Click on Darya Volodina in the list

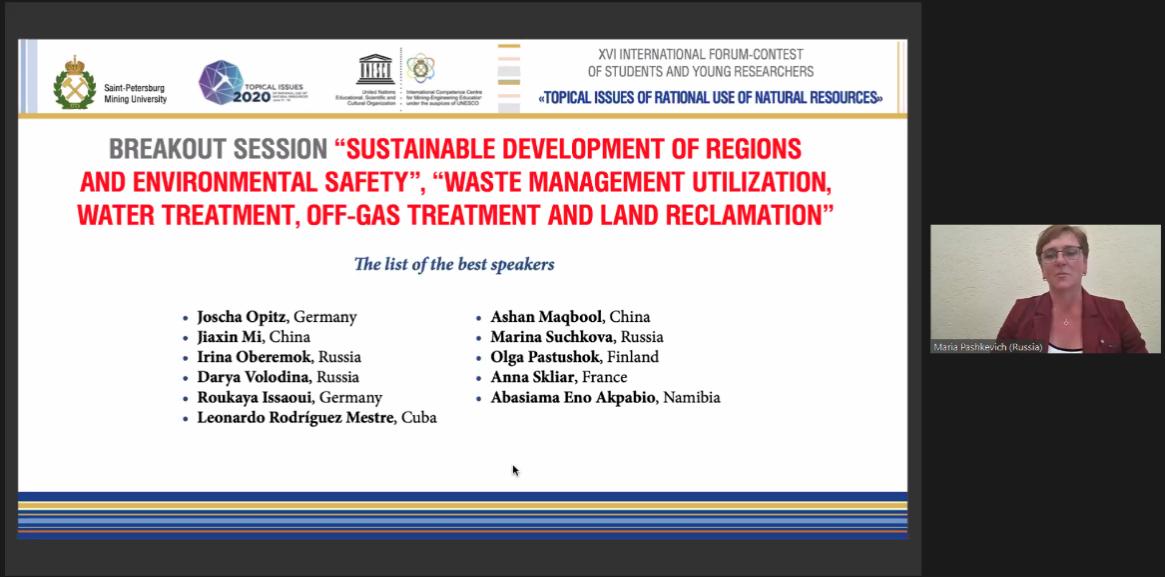tap(277, 377)
